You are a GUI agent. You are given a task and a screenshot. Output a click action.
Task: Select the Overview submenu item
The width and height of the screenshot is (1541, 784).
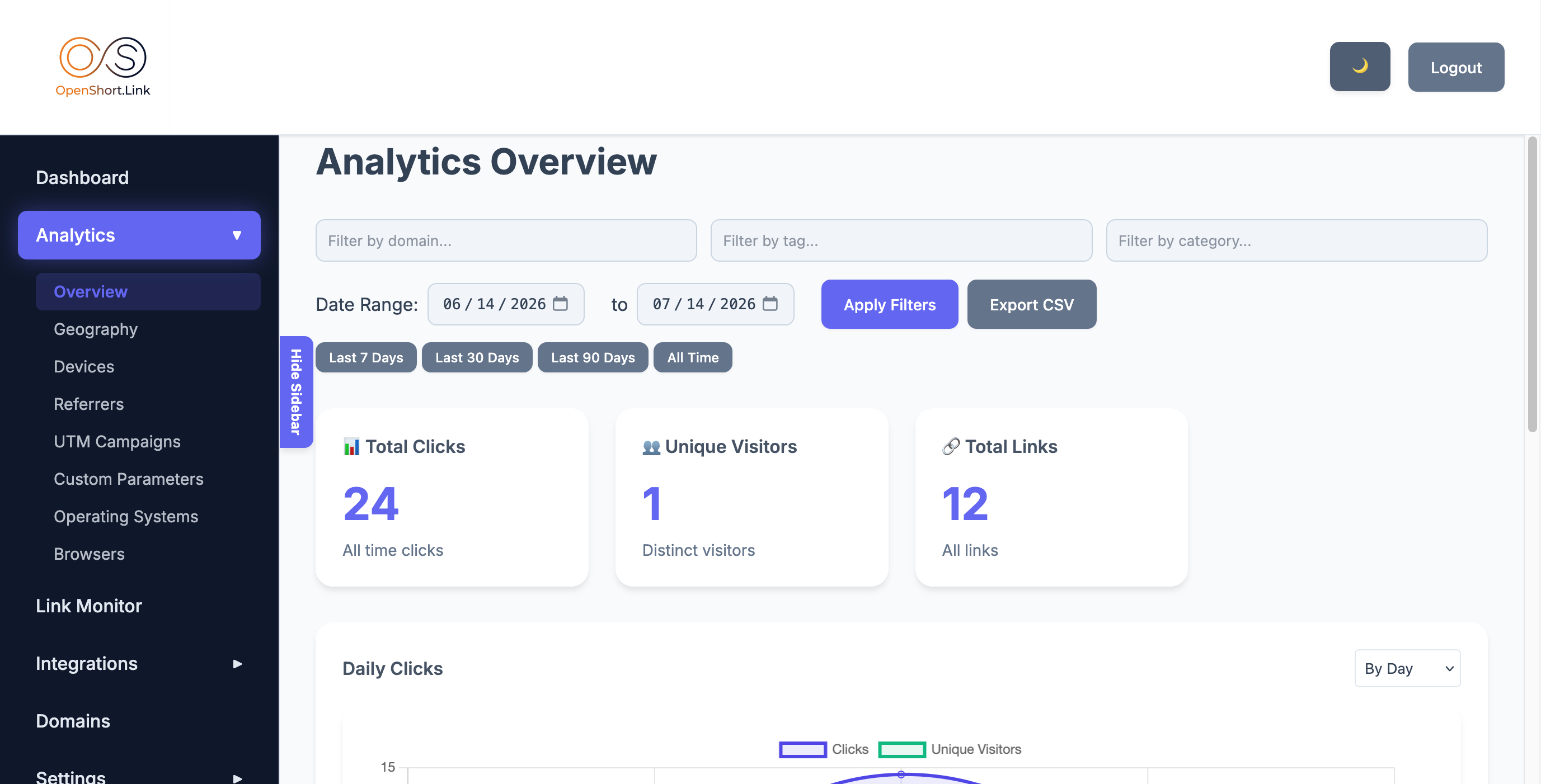point(148,291)
